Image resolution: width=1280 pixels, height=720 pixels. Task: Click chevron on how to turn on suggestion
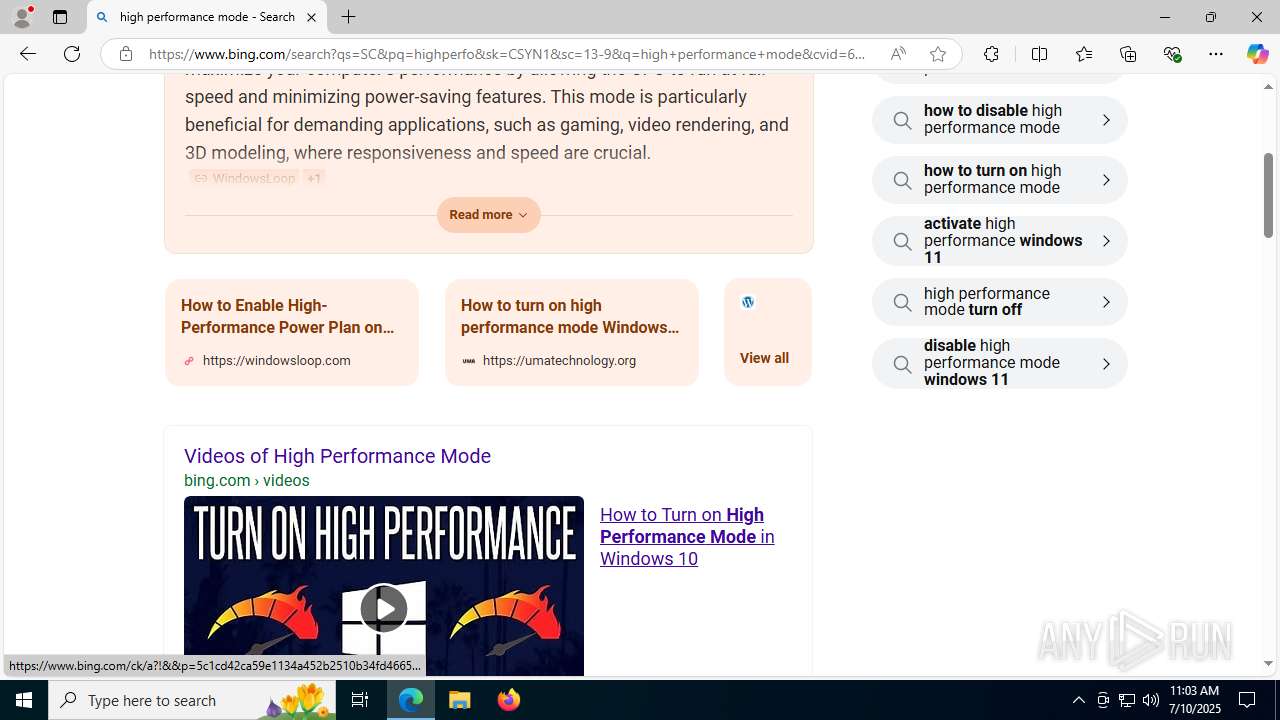(x=1106, y=181)
